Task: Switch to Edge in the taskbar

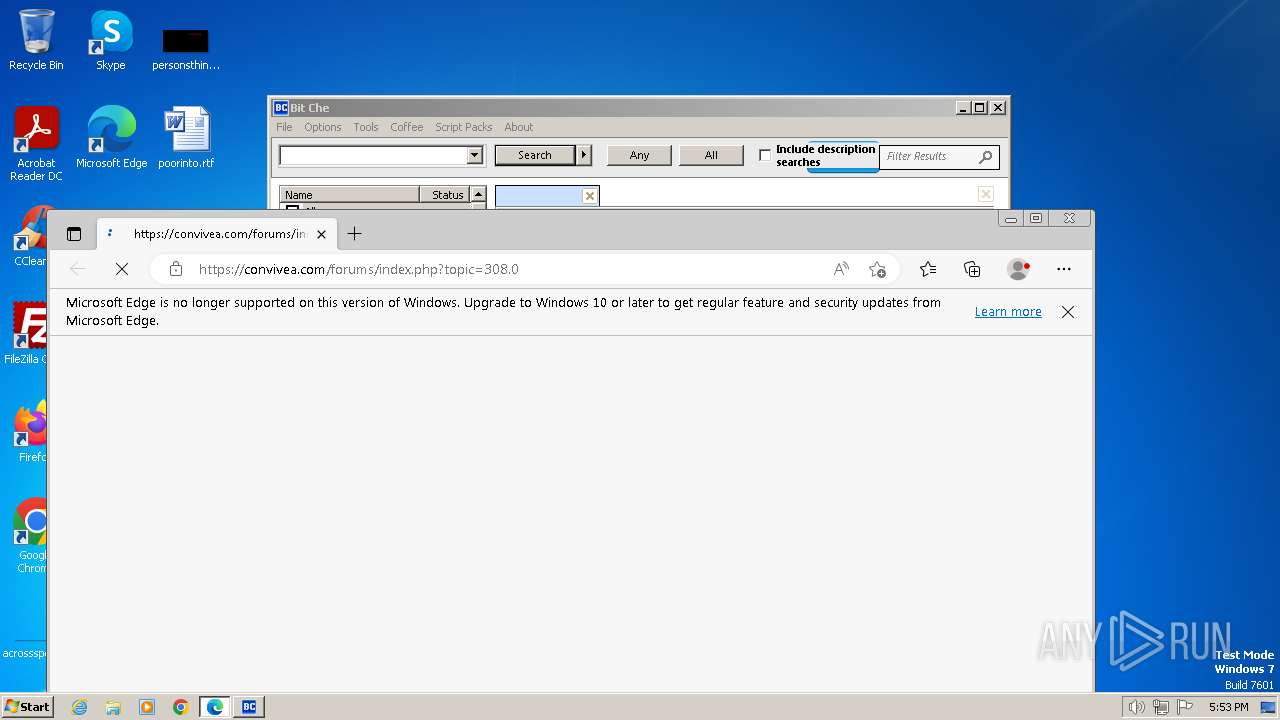Action: 215,707
